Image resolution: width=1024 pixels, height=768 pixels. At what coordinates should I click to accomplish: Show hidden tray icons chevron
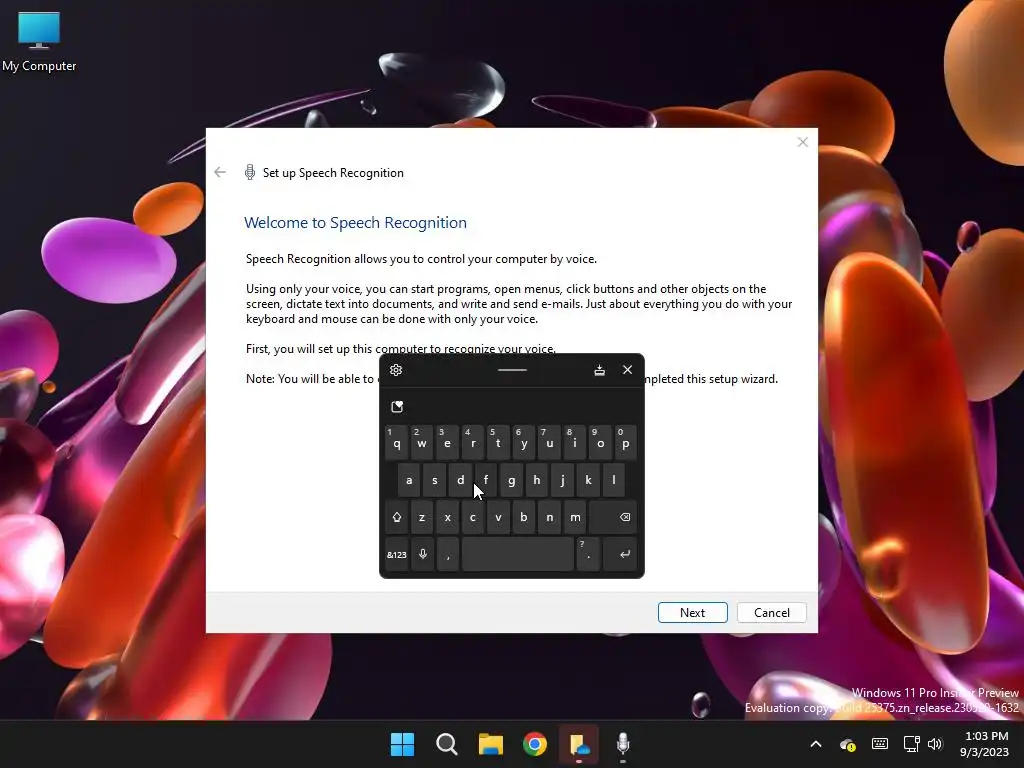point(816,744)
